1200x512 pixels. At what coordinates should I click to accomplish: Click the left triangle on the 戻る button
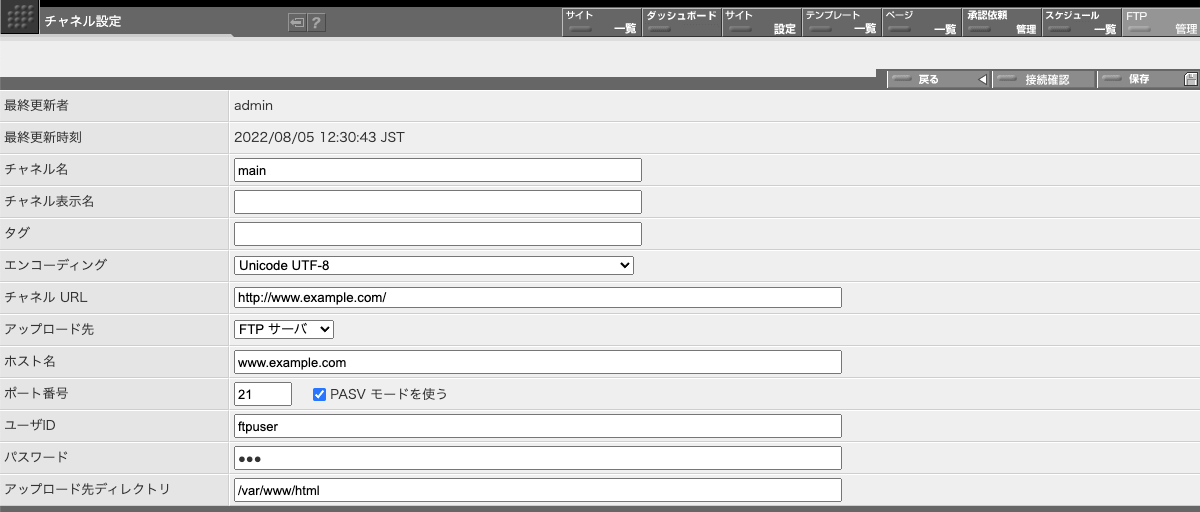point(982,80)
